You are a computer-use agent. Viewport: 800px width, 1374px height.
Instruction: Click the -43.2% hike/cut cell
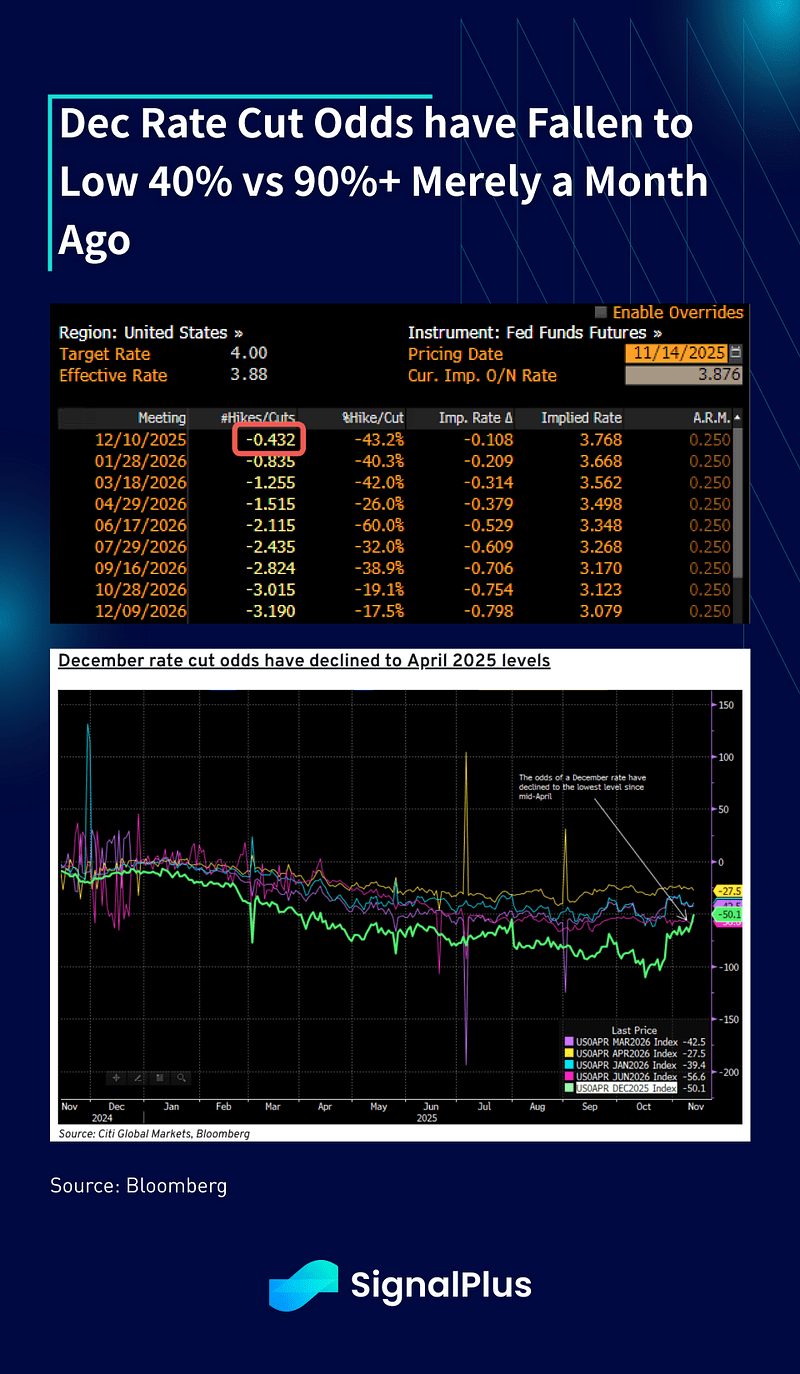point(379,440)
